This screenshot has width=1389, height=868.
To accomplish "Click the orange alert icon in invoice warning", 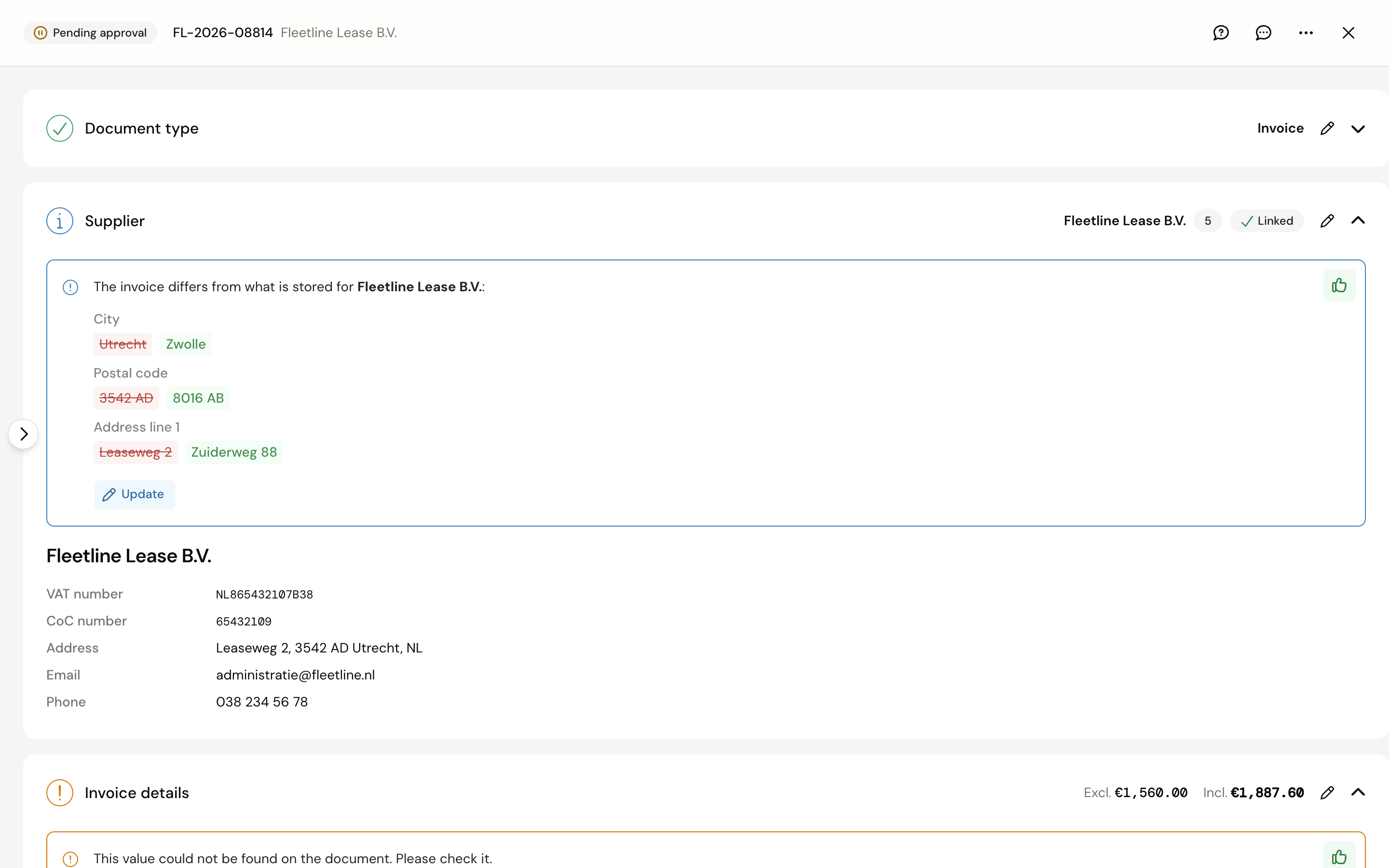I will (x=70, y=859).
